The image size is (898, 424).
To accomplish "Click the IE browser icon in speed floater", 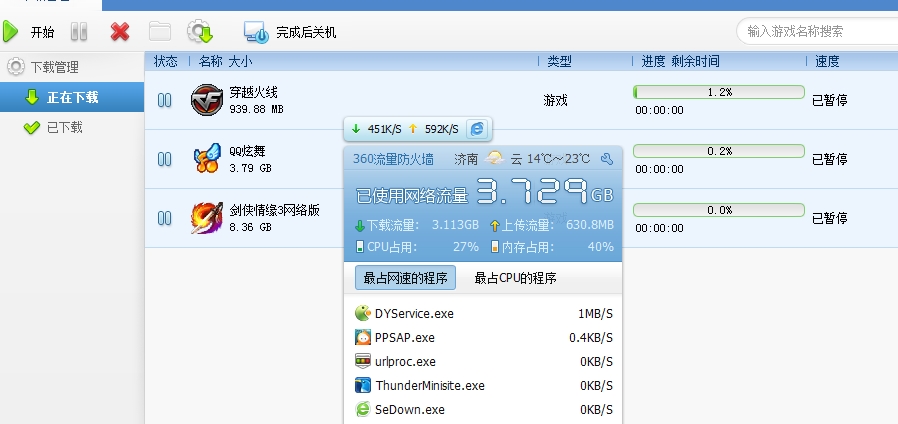I will click(476, 129).
